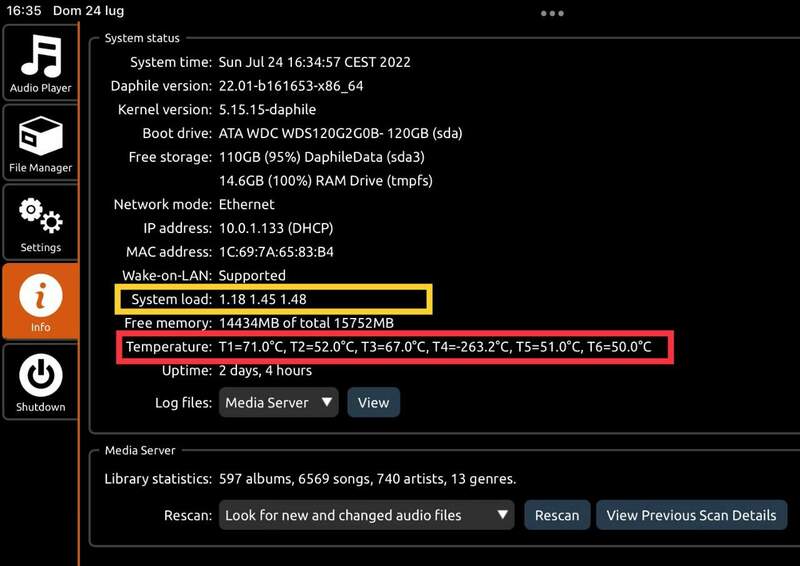
Task: Select IP address 10.0.1.133 (DHCP)
Action: tap(276, 228)
